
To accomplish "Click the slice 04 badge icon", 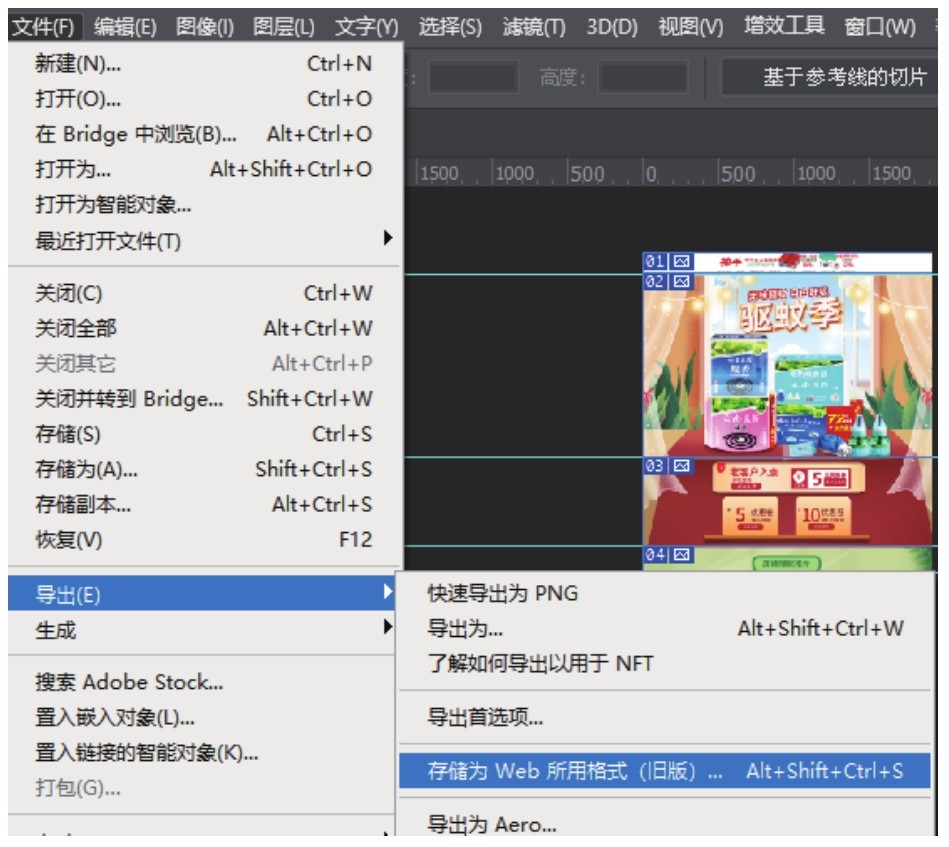I will tap(681, 555).
